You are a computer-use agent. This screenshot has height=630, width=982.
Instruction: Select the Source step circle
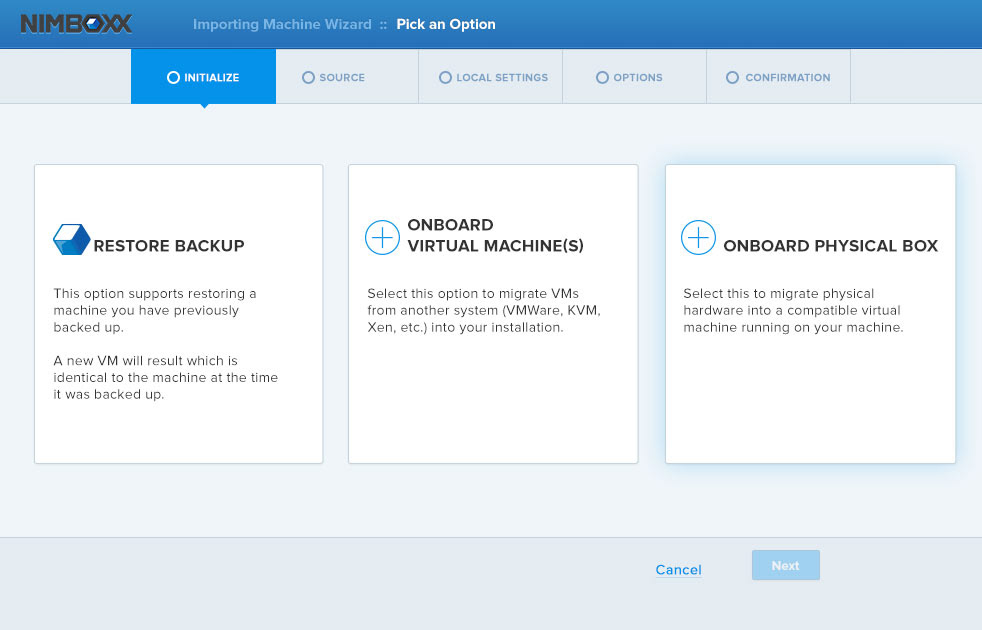click(x=308, y=77)
